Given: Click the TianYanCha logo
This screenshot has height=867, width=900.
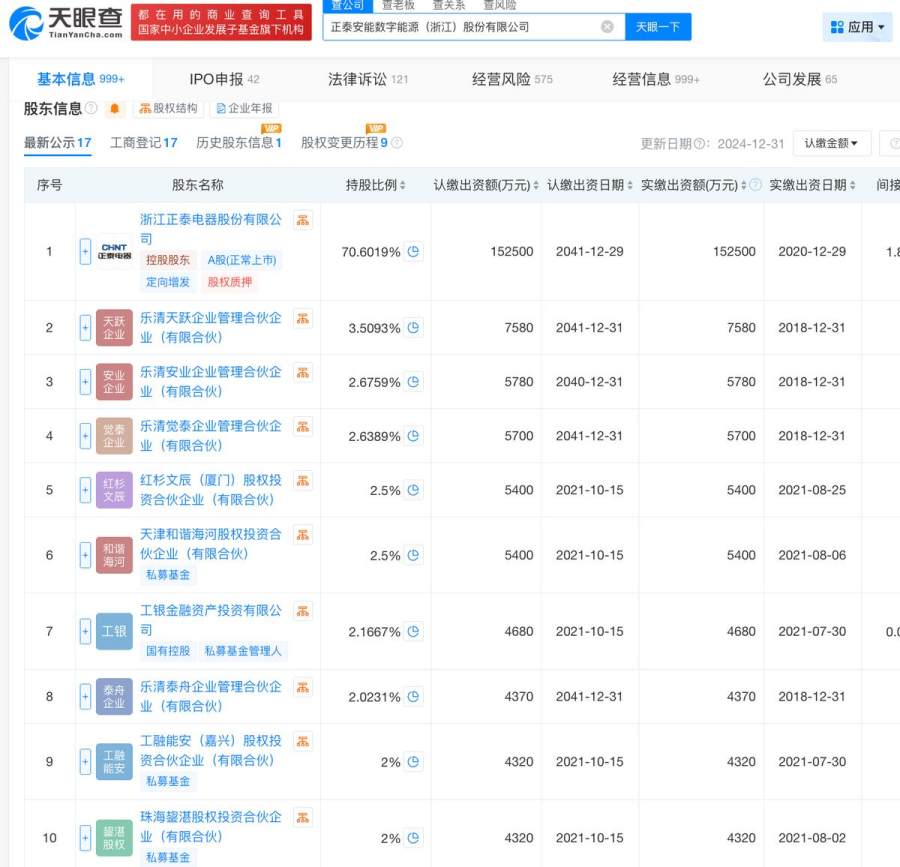Looking at the screenshot, I should (x=66, y=22).
